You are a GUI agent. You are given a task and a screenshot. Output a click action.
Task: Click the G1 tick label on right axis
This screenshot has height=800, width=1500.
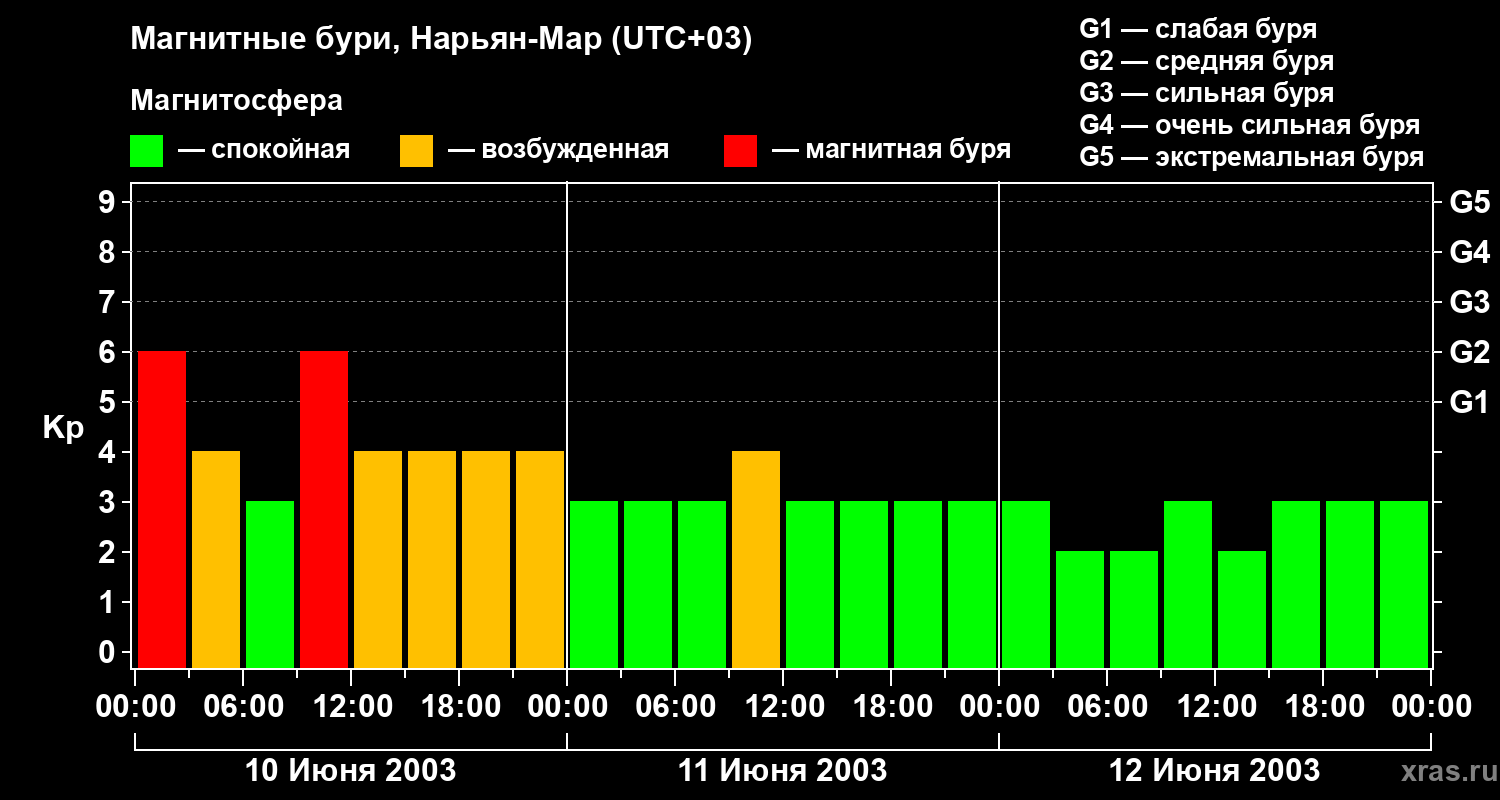(1470, 402)
